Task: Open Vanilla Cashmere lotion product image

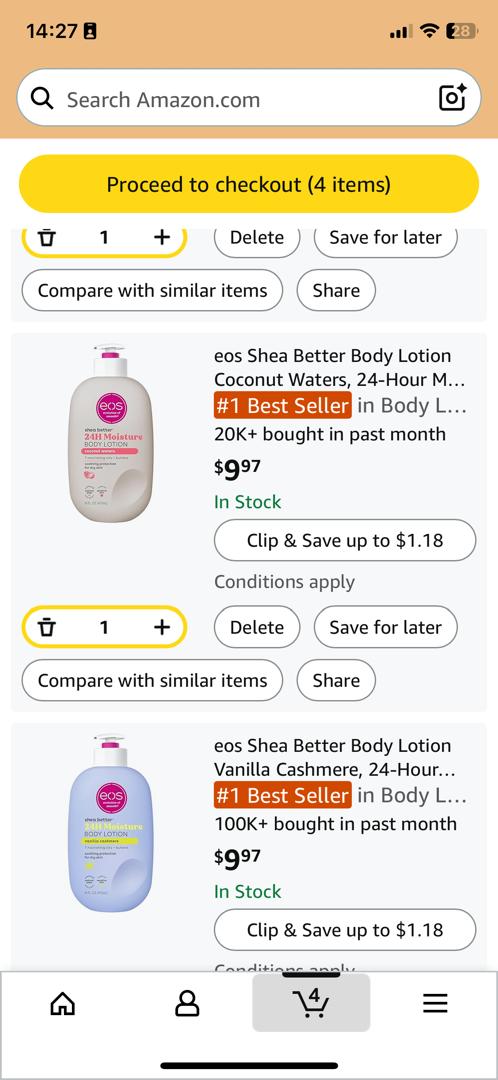Action: [111, 823]
